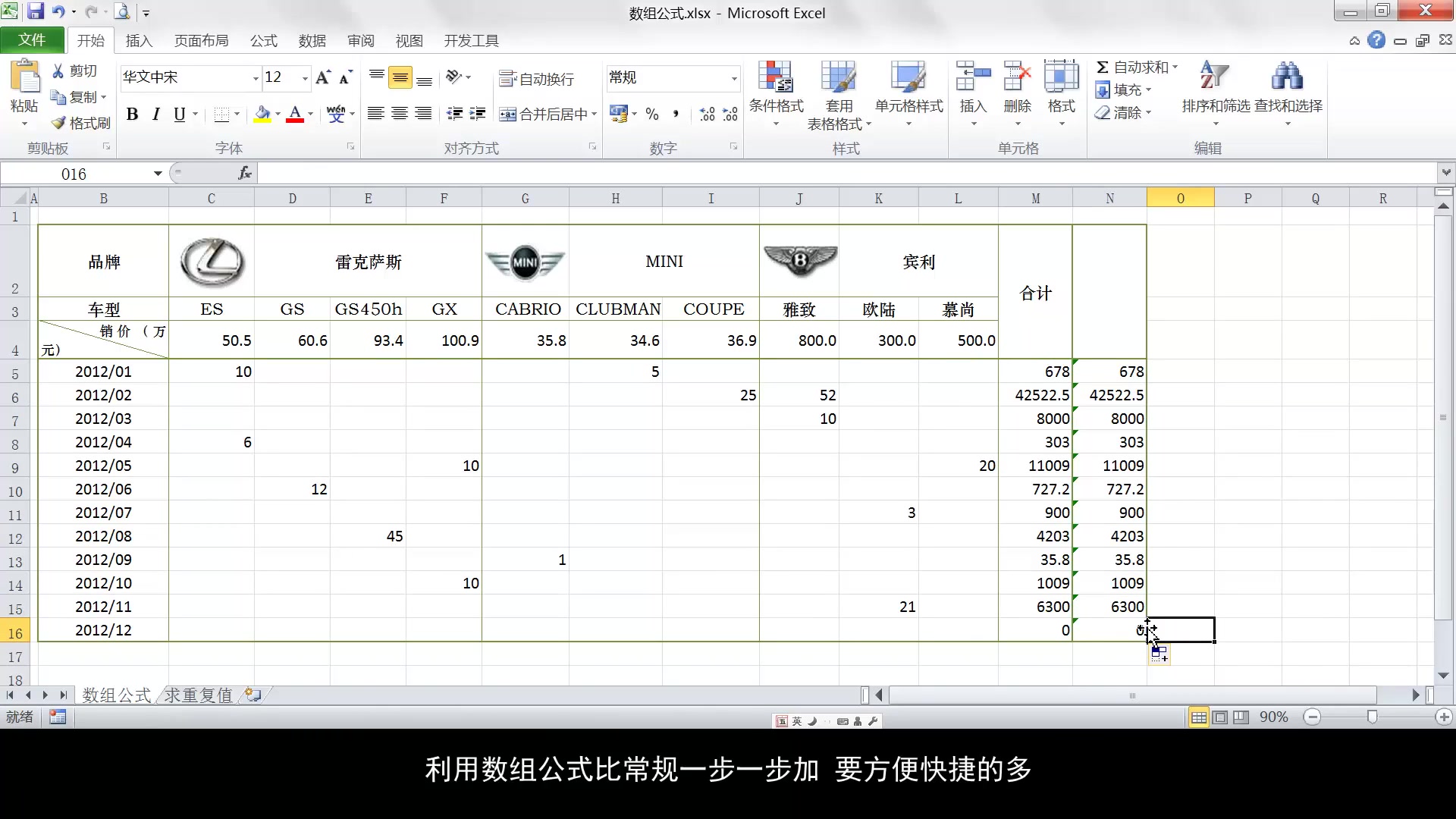Click the Insert Function fx icon

pos(243,173)
